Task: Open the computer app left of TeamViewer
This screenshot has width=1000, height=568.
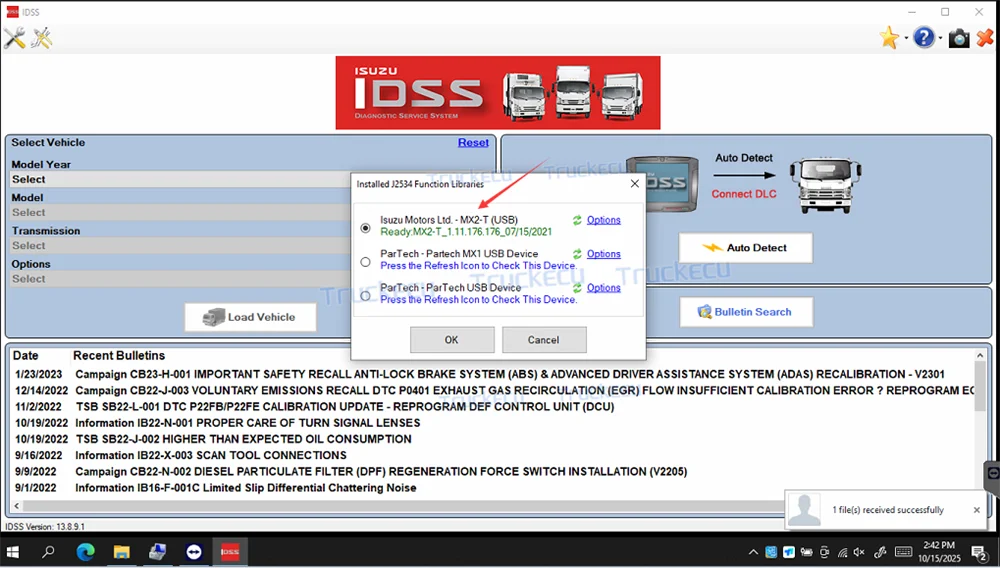Action: (158, 552)
